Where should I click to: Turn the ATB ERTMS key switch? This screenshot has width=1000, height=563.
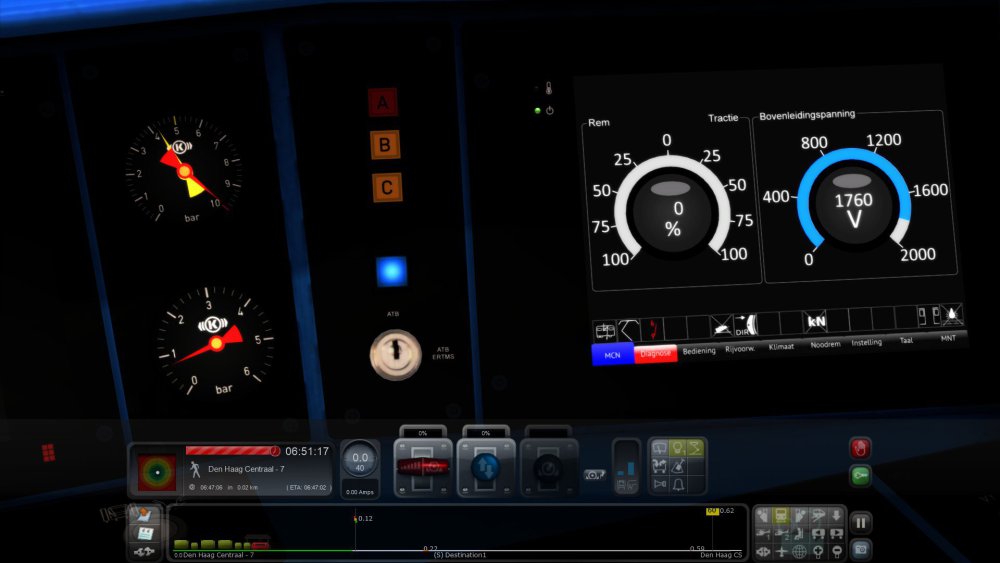(x=395, y=353)
